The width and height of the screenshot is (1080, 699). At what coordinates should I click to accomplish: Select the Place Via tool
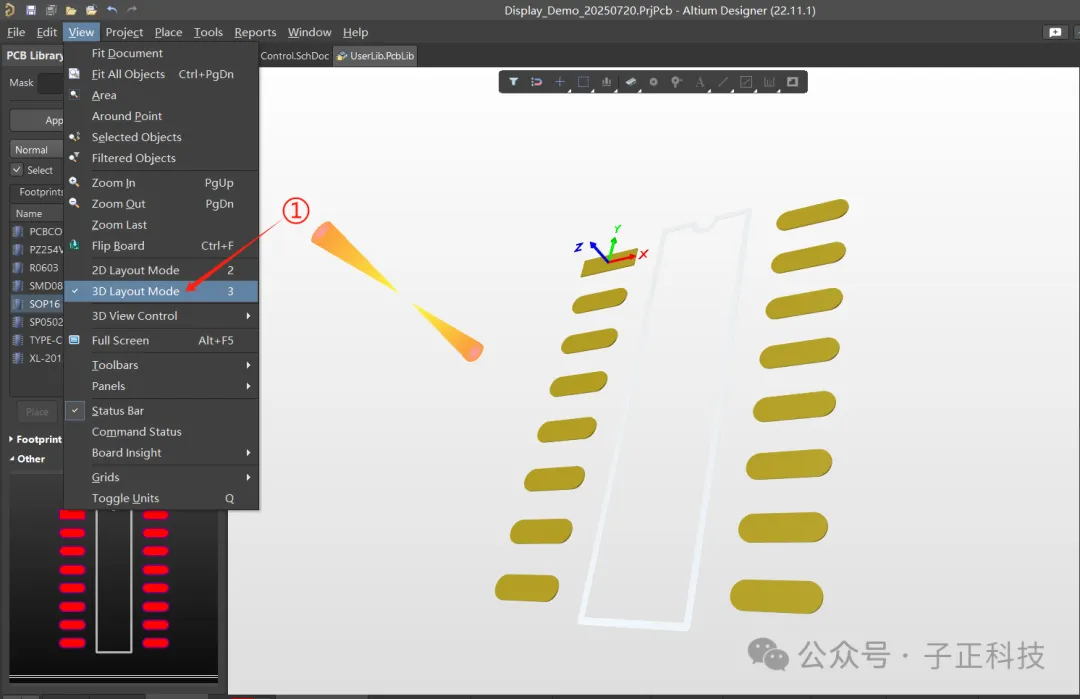coord(676,82)
